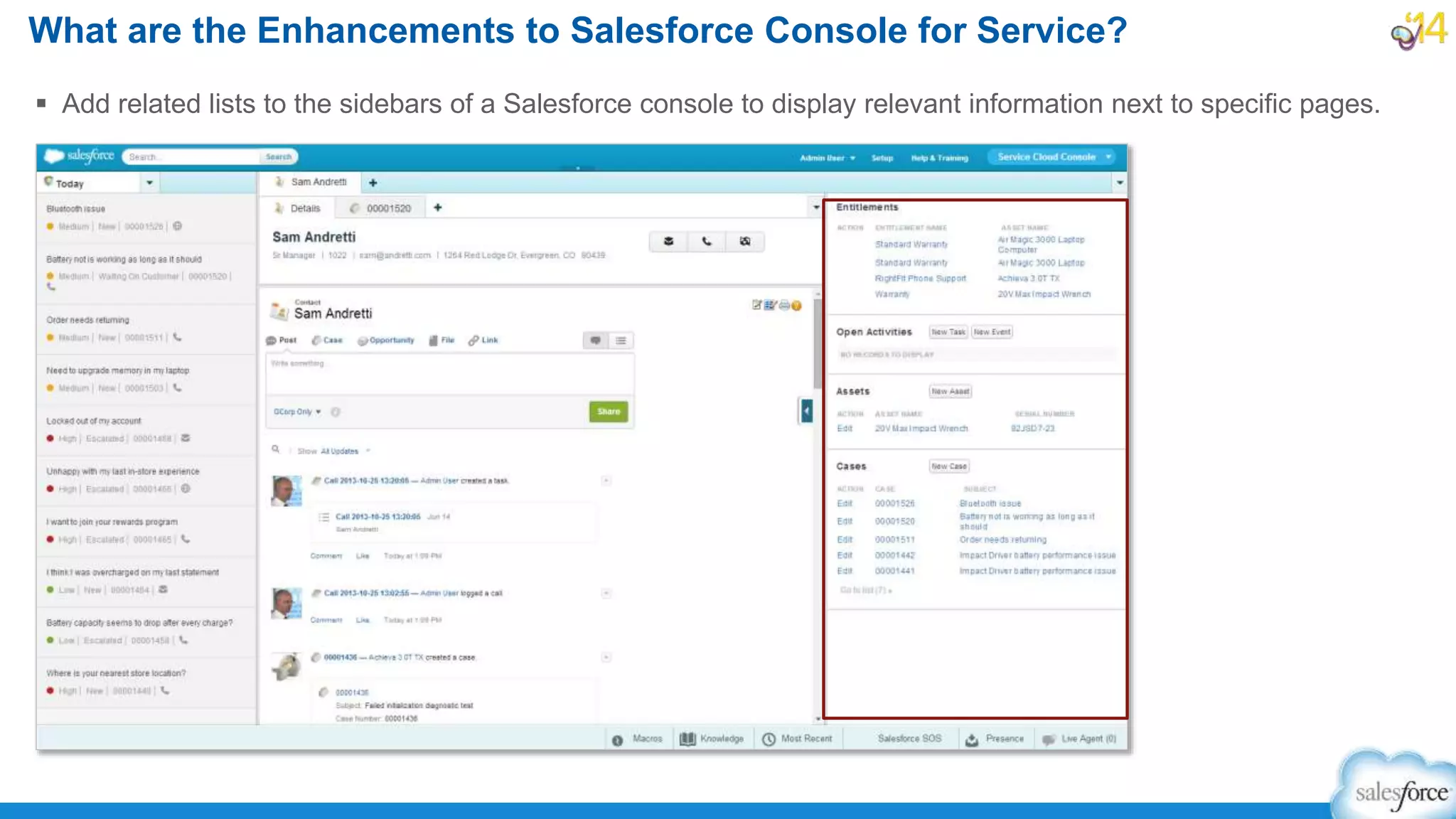Open case 00001526 in the Cases list
1456x819 pixels.
coord(894,503)
